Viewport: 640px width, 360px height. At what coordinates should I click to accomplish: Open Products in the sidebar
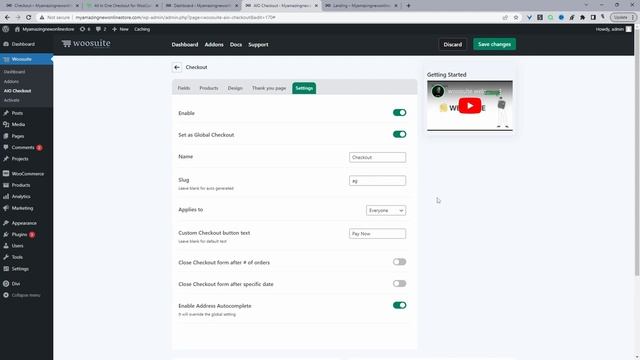click(21, 185)
